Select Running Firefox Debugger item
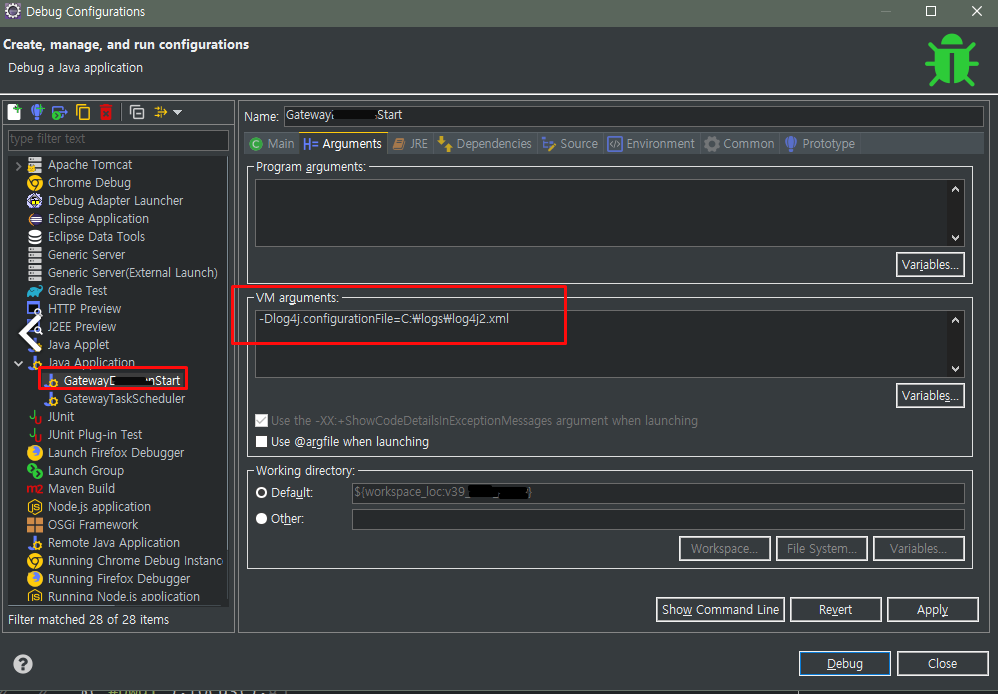The width and height of the screenshot is (998, 694). 119,579
